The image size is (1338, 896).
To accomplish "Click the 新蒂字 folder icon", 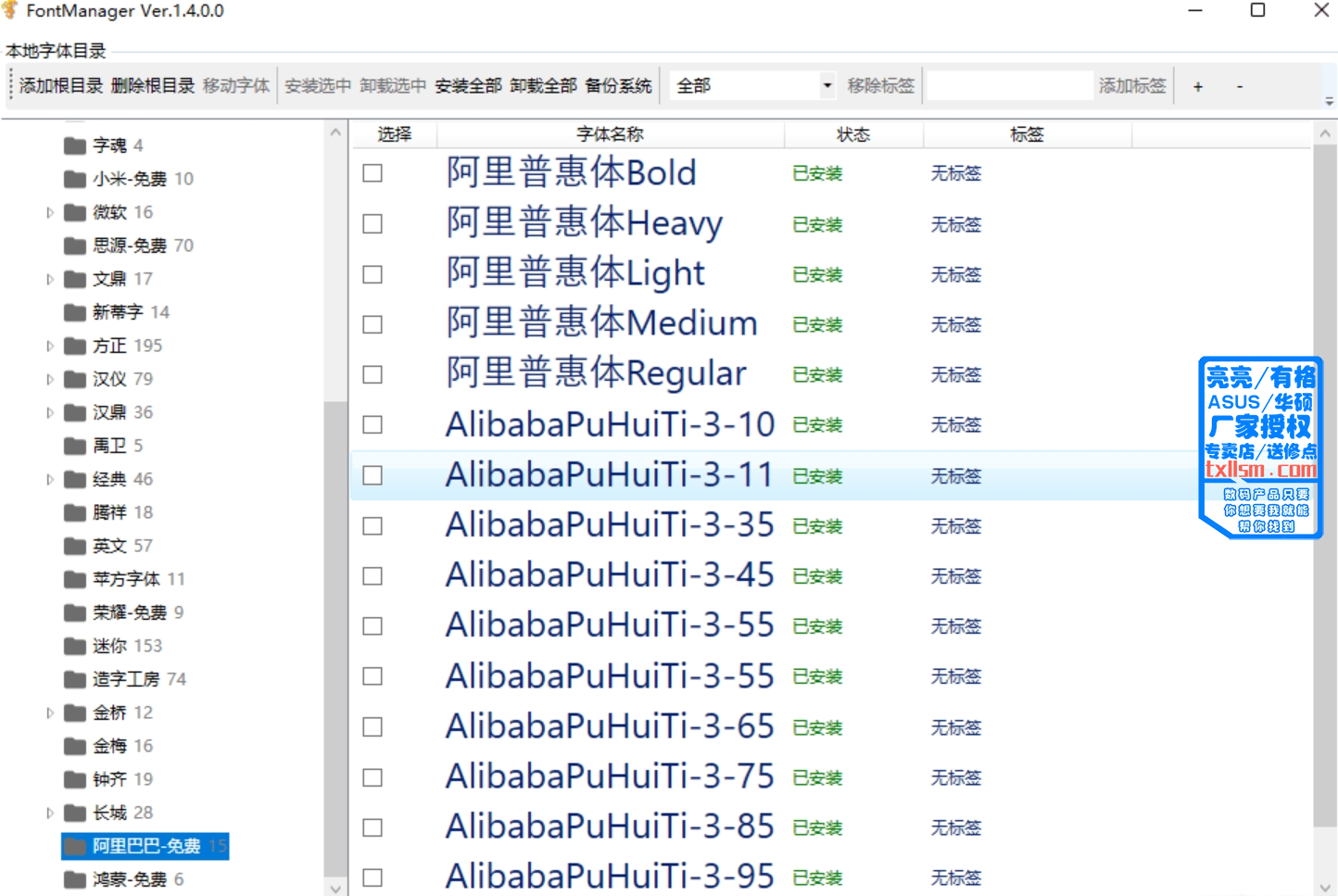I will (75, 312).
